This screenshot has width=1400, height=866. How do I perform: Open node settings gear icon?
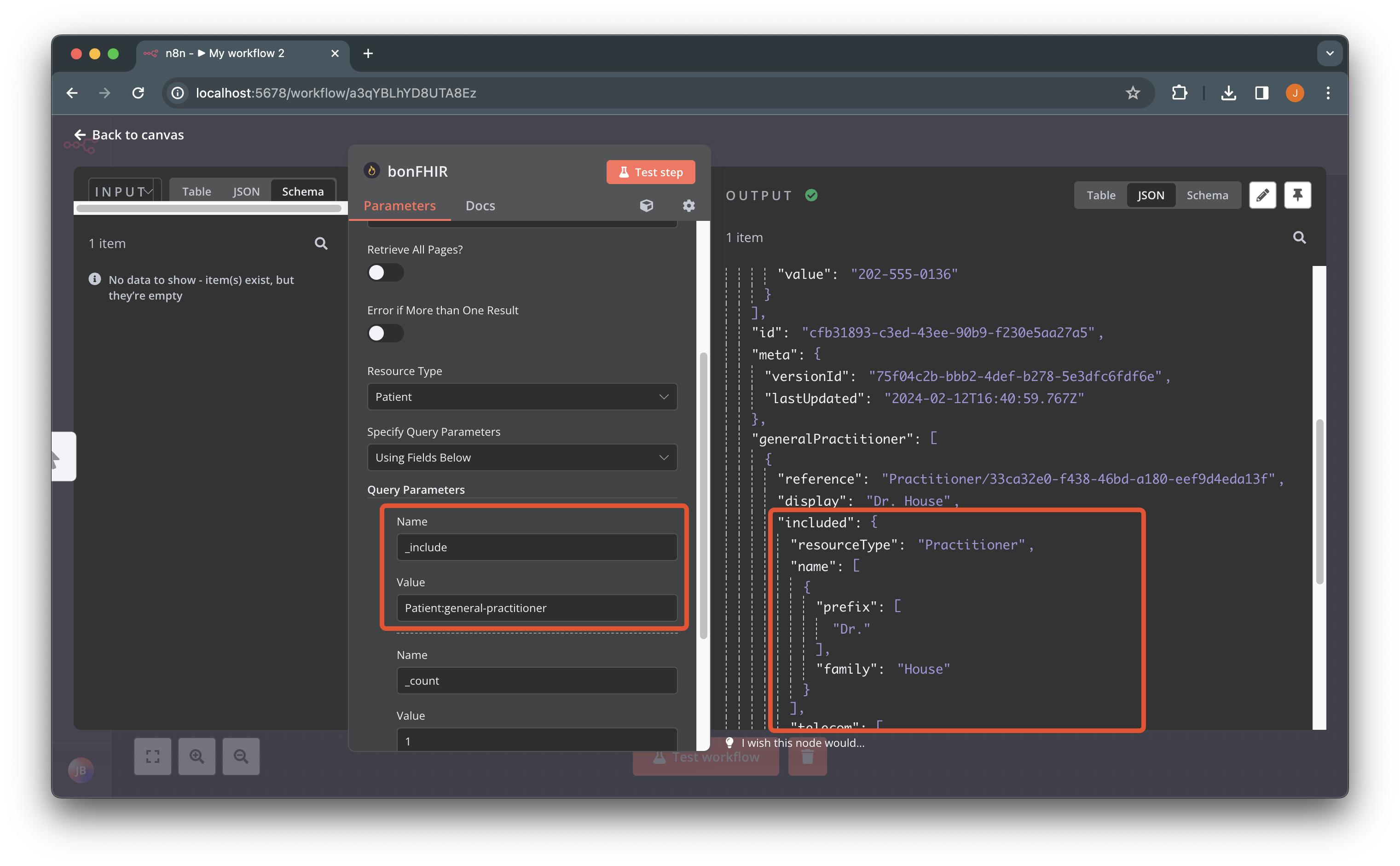click(688, 205)
